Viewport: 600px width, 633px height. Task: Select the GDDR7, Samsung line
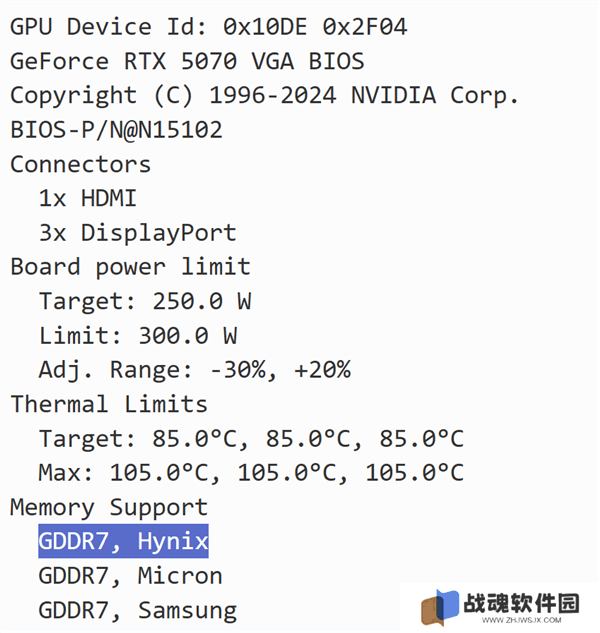(138, 610)
